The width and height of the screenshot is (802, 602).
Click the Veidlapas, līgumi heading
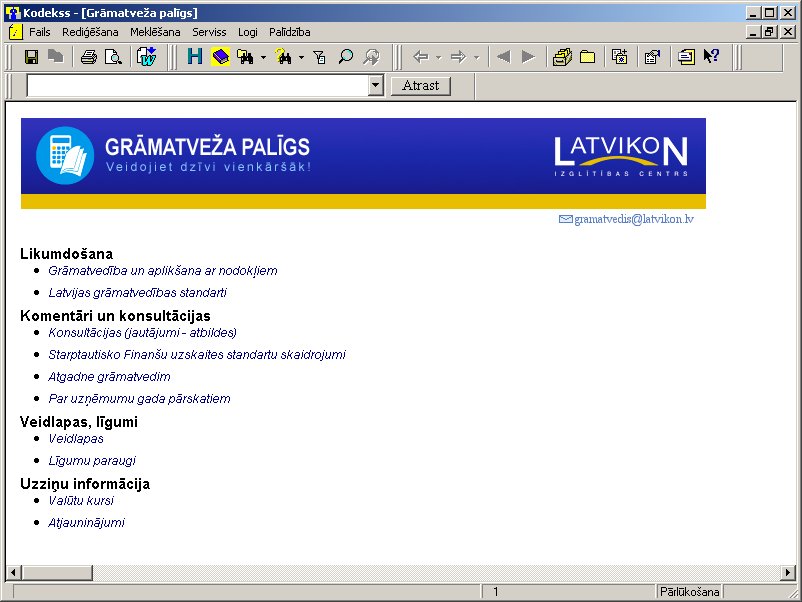click(x=79, y=422)
